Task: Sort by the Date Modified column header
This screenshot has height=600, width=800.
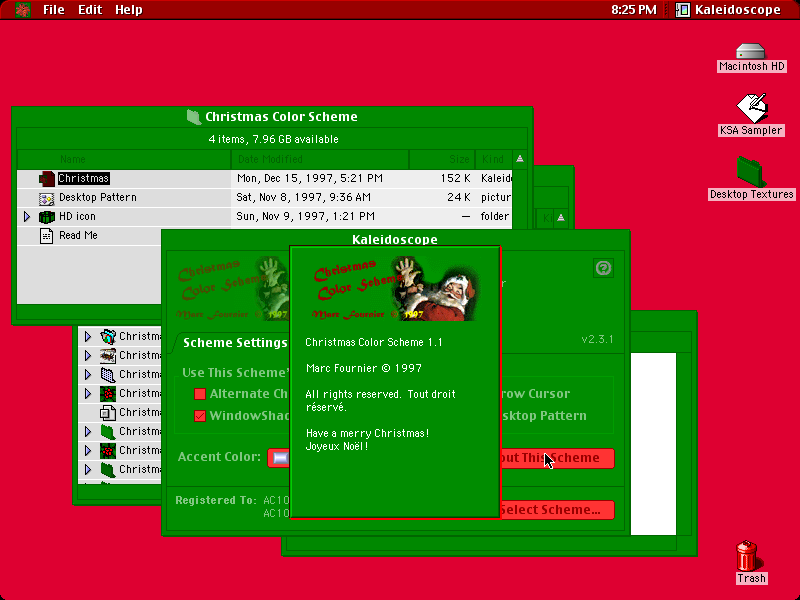Action: coord(320,159)
